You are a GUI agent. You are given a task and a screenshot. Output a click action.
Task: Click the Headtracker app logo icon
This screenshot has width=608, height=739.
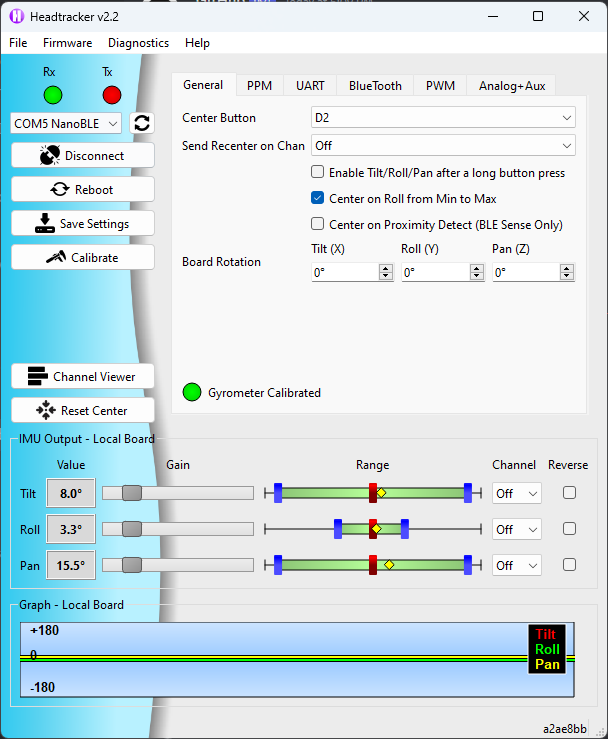point(17,16)
